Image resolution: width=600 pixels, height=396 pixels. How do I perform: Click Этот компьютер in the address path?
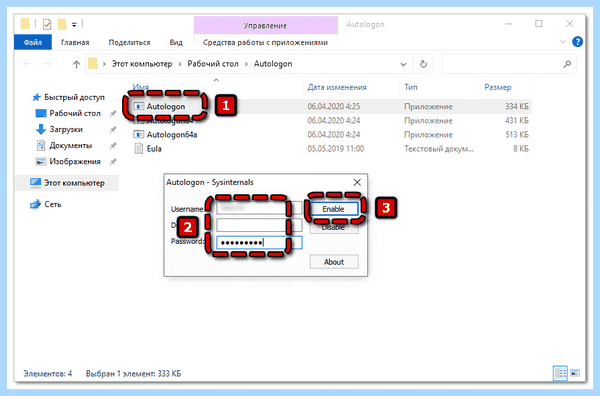142,64
